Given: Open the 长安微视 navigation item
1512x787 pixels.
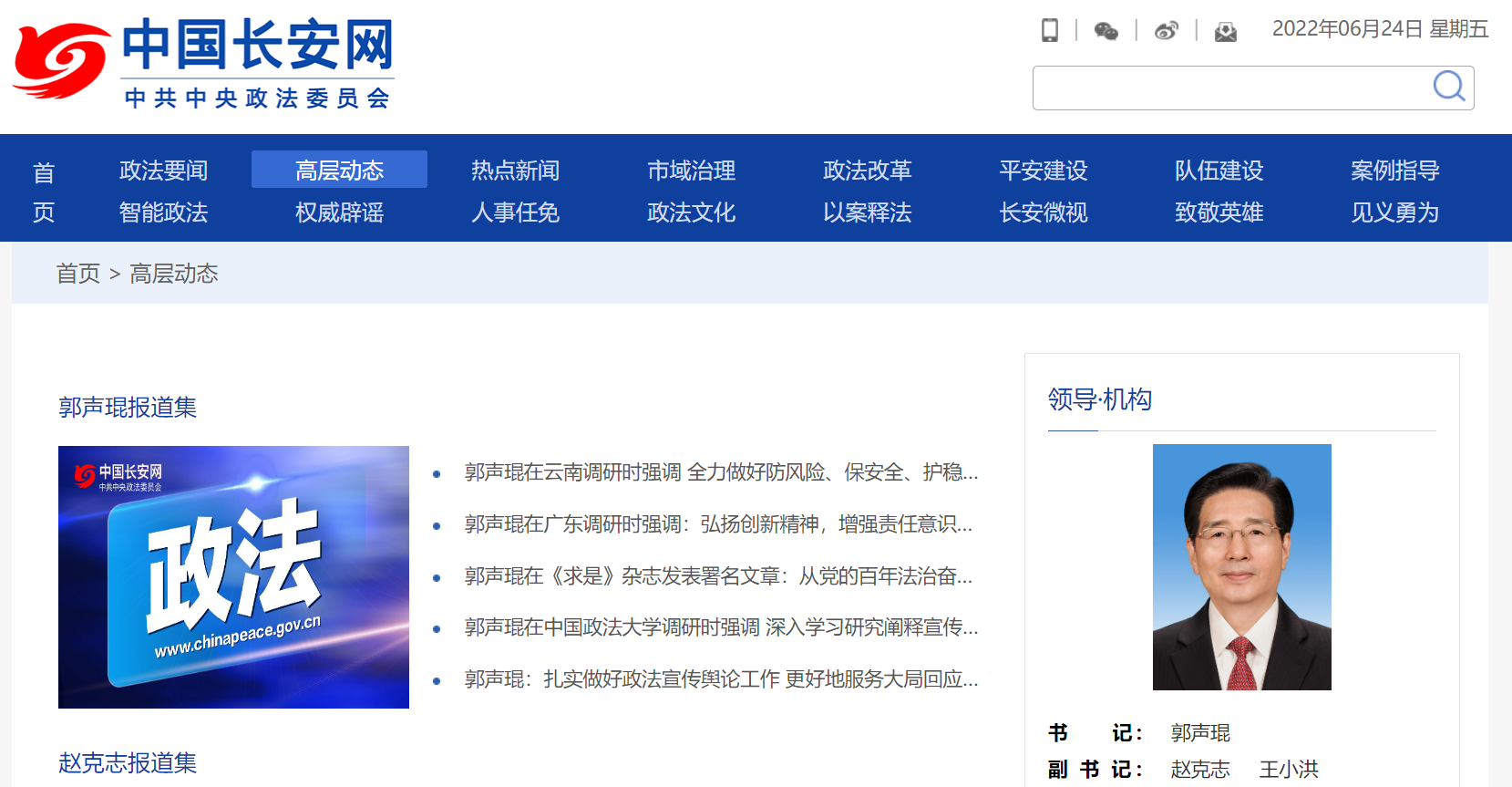Looking at the screenshot, I should [x=1044, y=212].
